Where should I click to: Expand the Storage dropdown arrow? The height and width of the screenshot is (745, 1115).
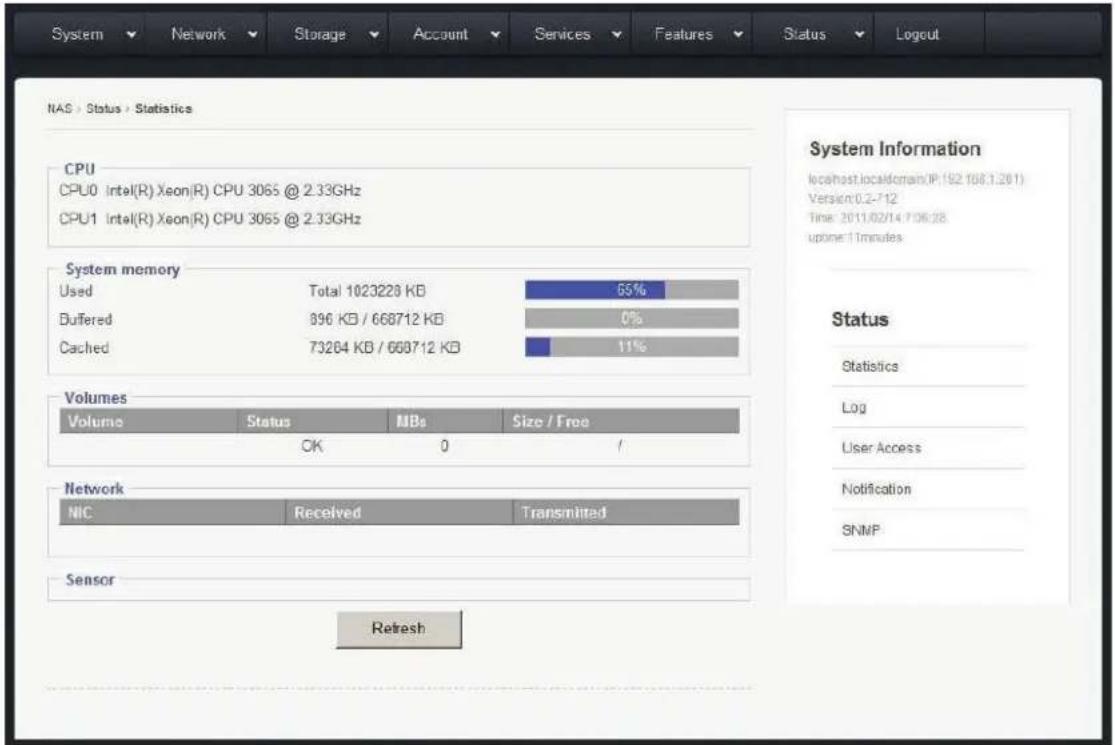374,34
